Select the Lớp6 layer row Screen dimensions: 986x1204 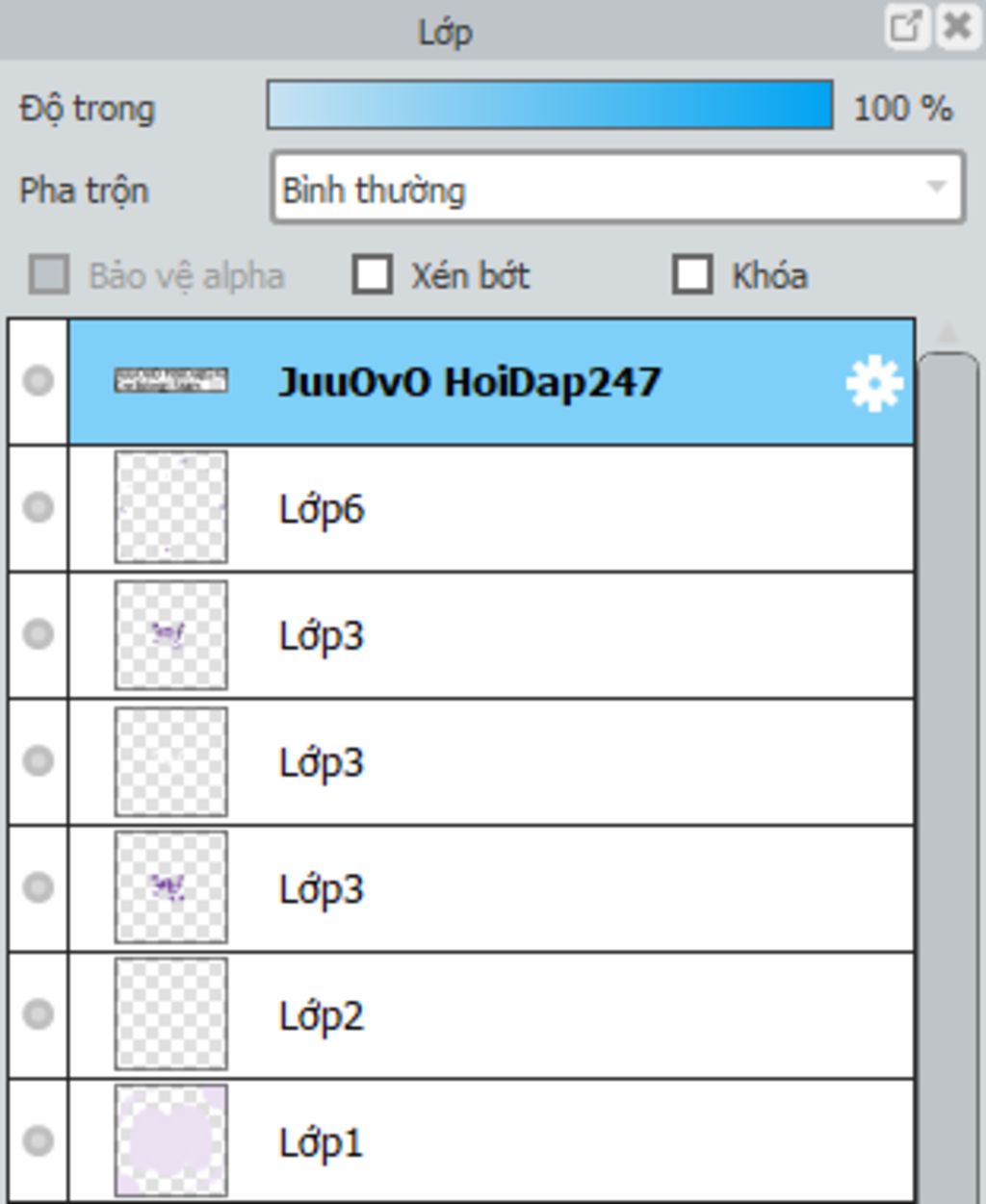pos(491,508)
